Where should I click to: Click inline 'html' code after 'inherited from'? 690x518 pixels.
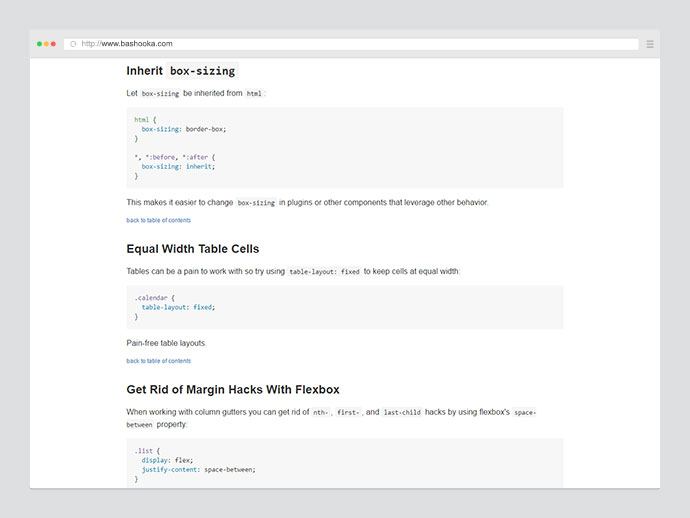click(254, 93)
